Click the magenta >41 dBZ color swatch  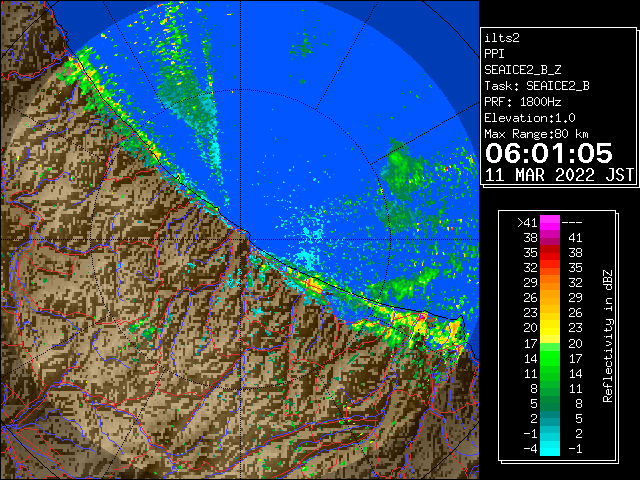[550, 222]
